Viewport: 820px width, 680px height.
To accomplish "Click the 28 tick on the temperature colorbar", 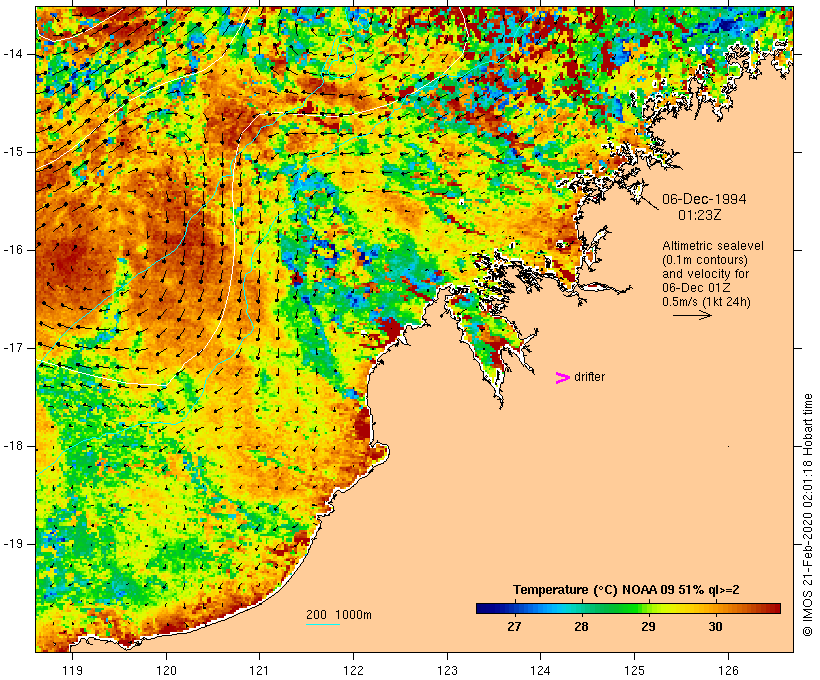I will (580, 627).
